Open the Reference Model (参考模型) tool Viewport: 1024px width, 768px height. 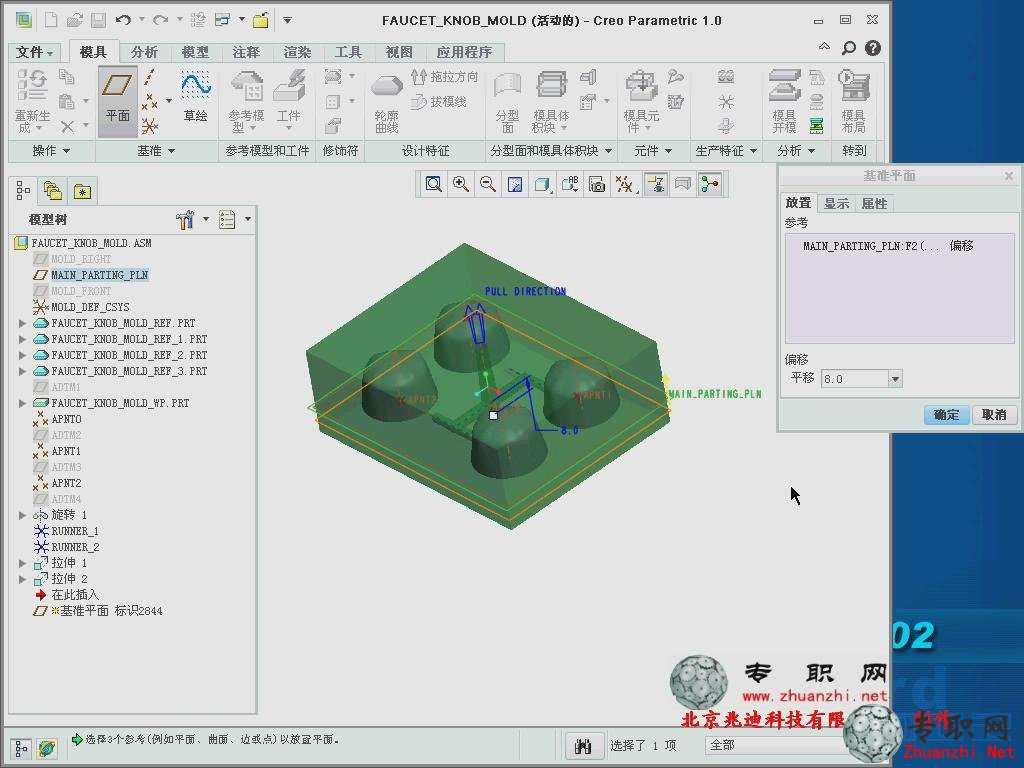click(246, 101)
